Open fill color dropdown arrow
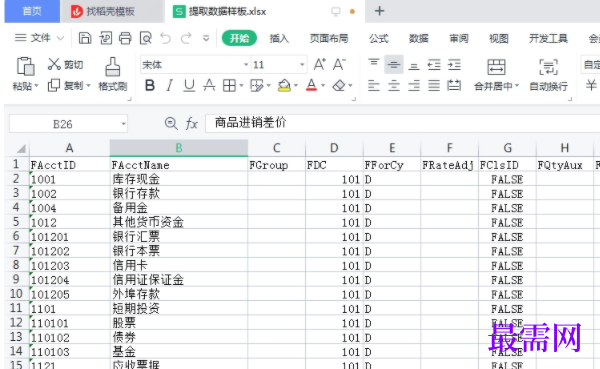This screenshot has width=600, height=369. click(x=296, y=86)
